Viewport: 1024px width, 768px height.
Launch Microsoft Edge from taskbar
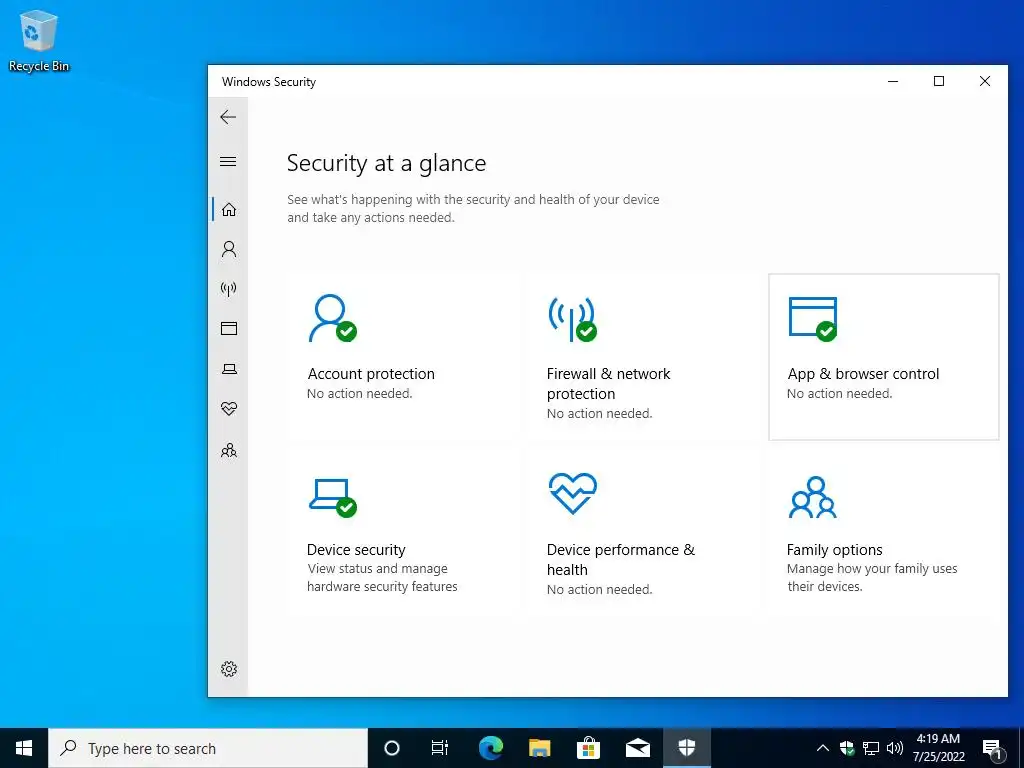coord(490,748)
